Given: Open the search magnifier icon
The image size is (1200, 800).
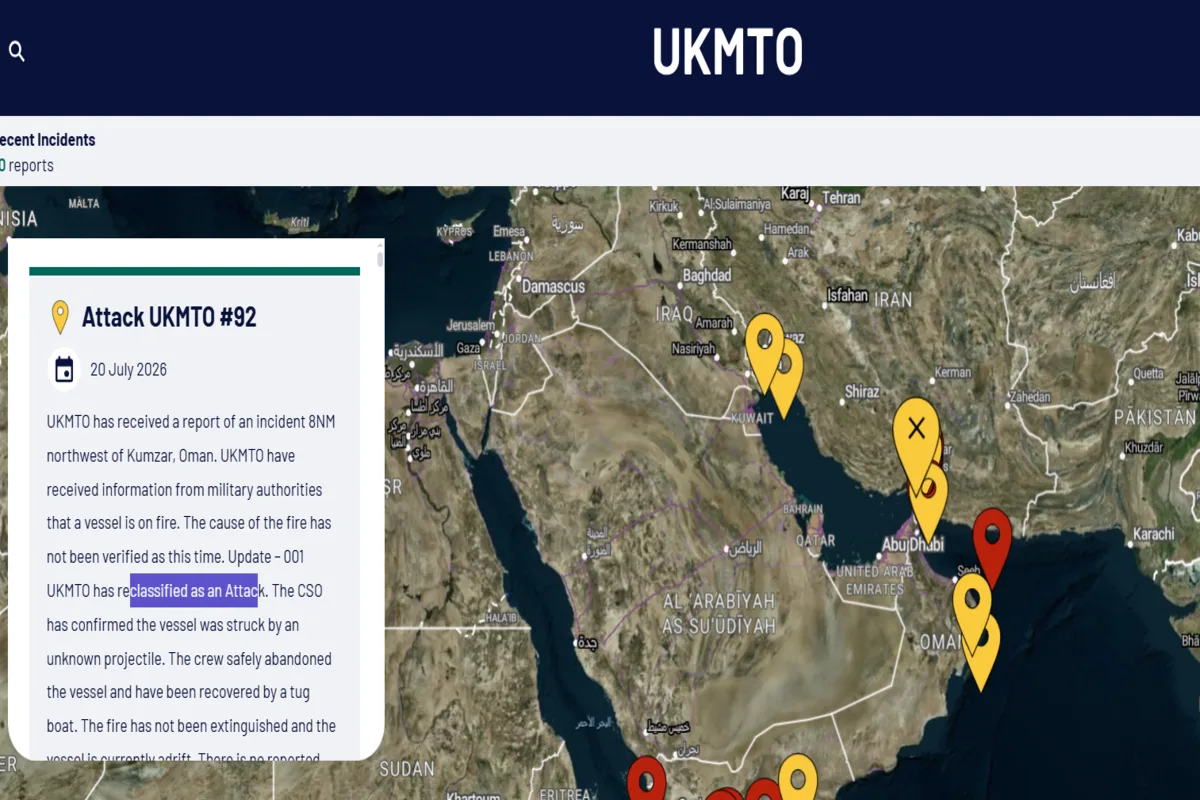Looking at the screenshot, I should point(16,51).
